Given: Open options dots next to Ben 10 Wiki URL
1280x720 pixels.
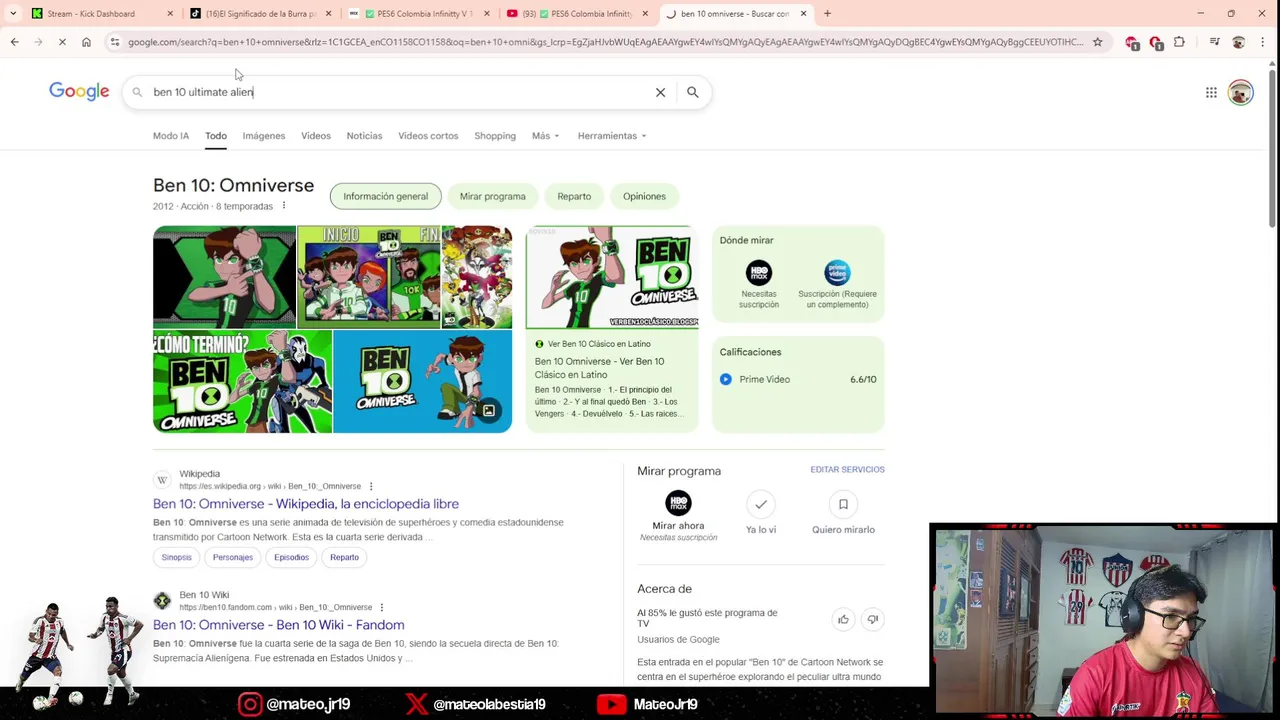Looking at the screenshot, I should pos(381,607).
